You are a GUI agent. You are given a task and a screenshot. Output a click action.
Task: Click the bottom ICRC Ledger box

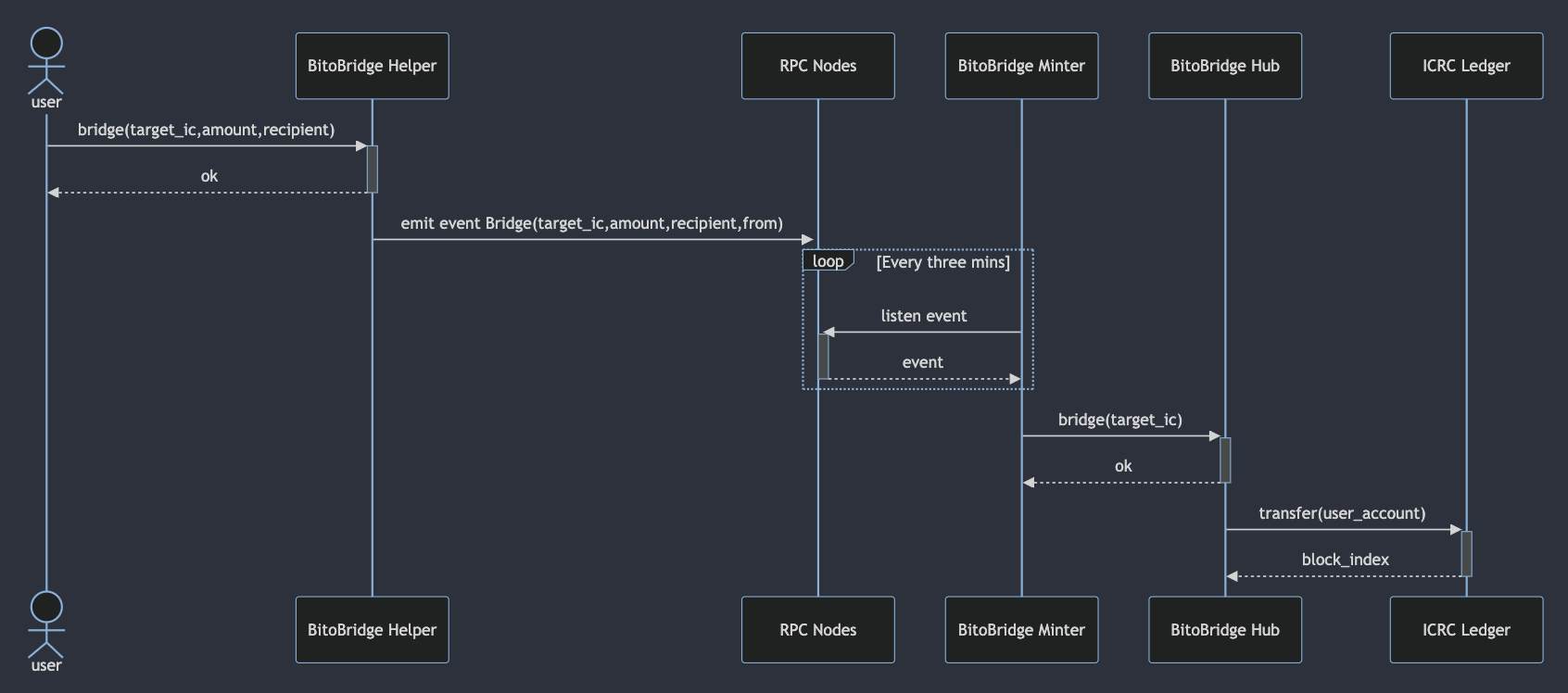pos(1466,630)
